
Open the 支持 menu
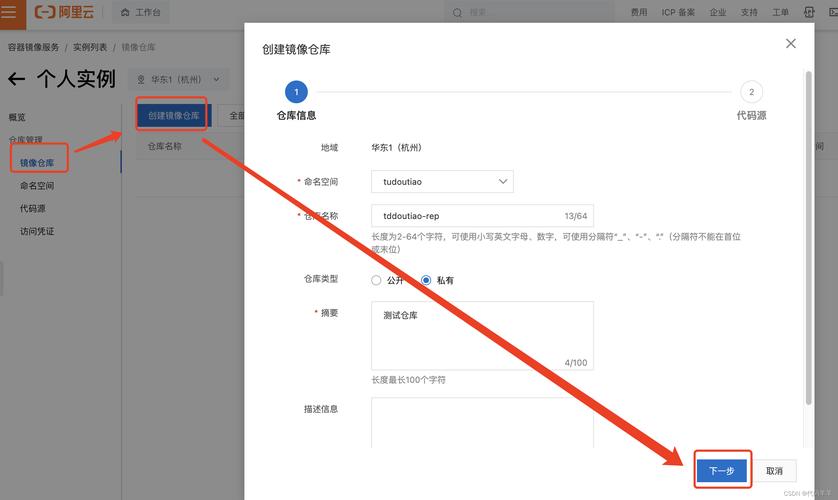click(x=749, y=12)
